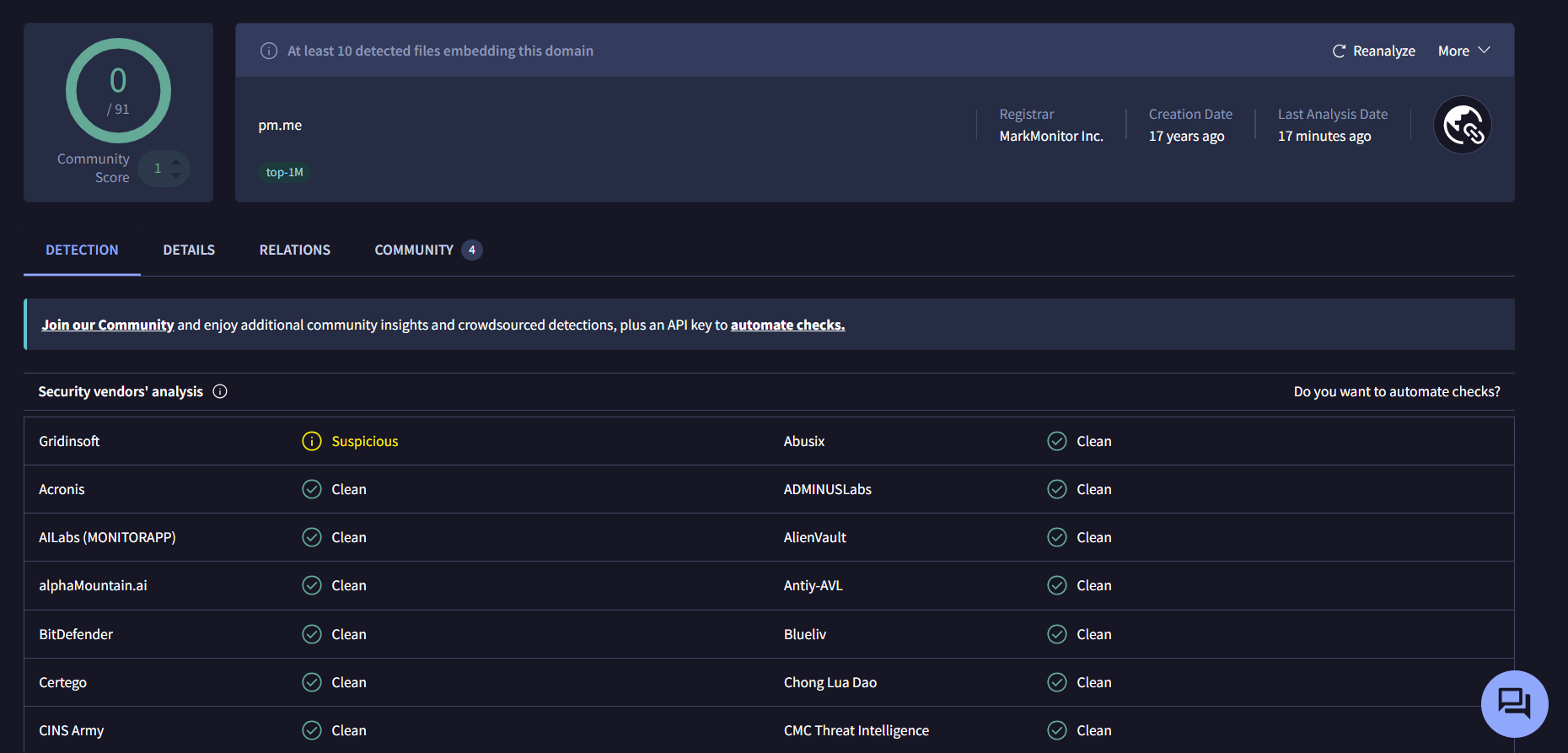Click the BitDefender clean checkmark icon
The image size is (1568, 753).
312,634
